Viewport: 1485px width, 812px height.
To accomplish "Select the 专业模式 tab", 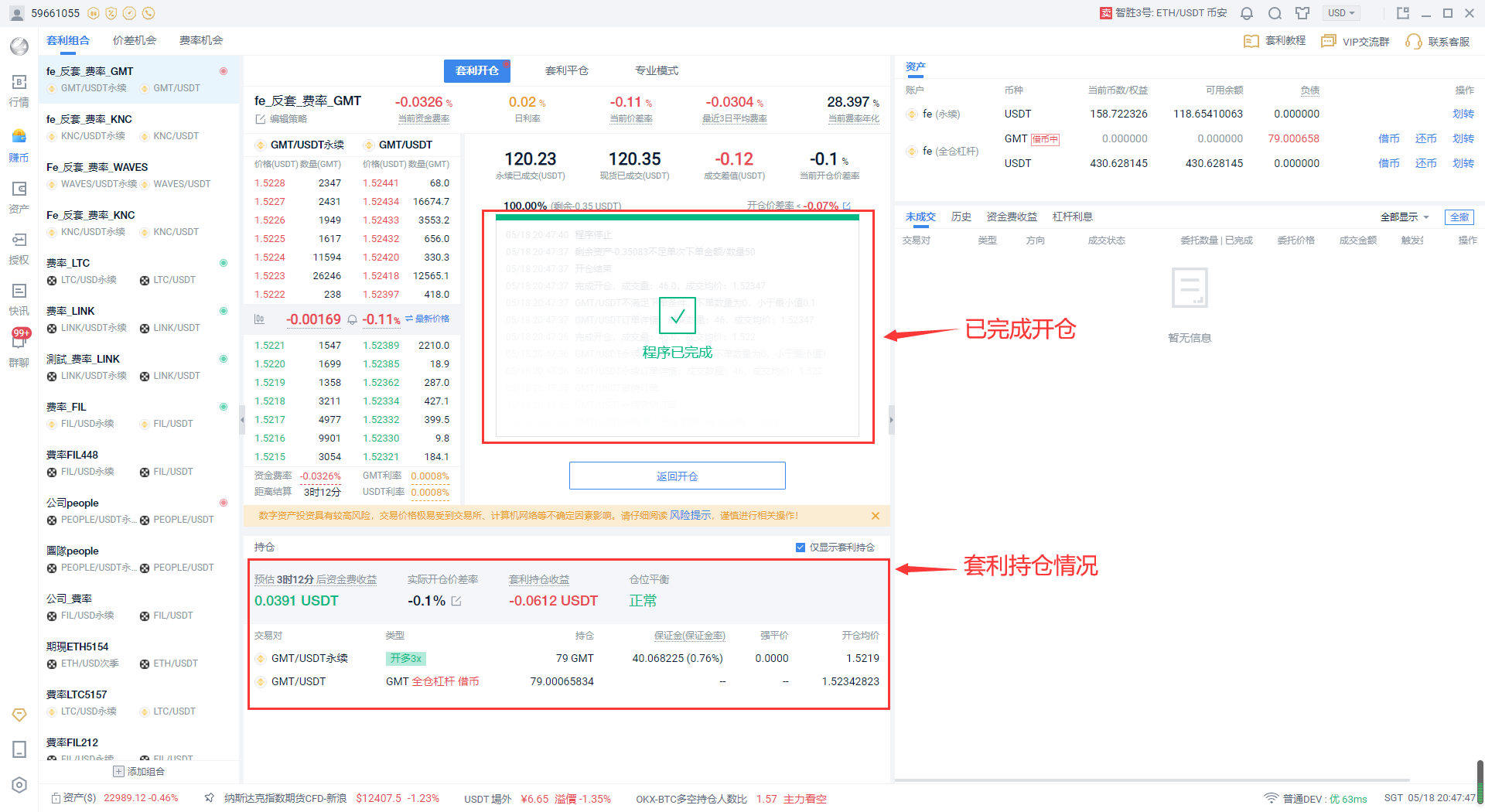I will 657,70.
